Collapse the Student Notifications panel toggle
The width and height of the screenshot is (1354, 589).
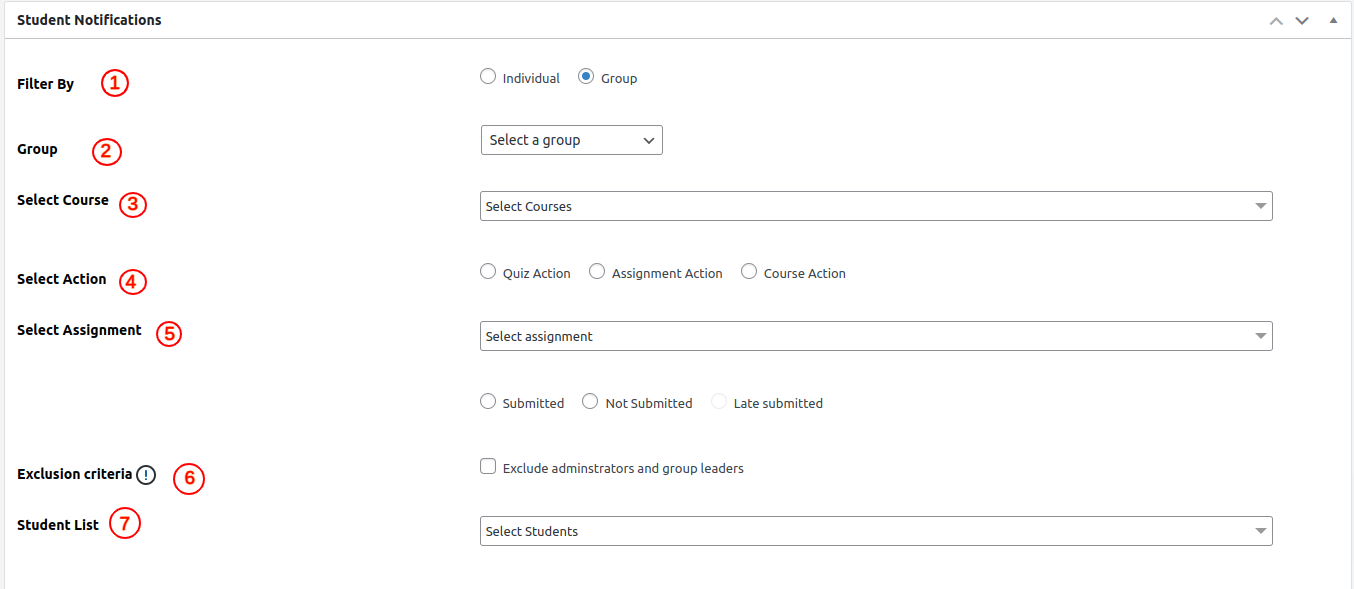tap(1333, 20)
